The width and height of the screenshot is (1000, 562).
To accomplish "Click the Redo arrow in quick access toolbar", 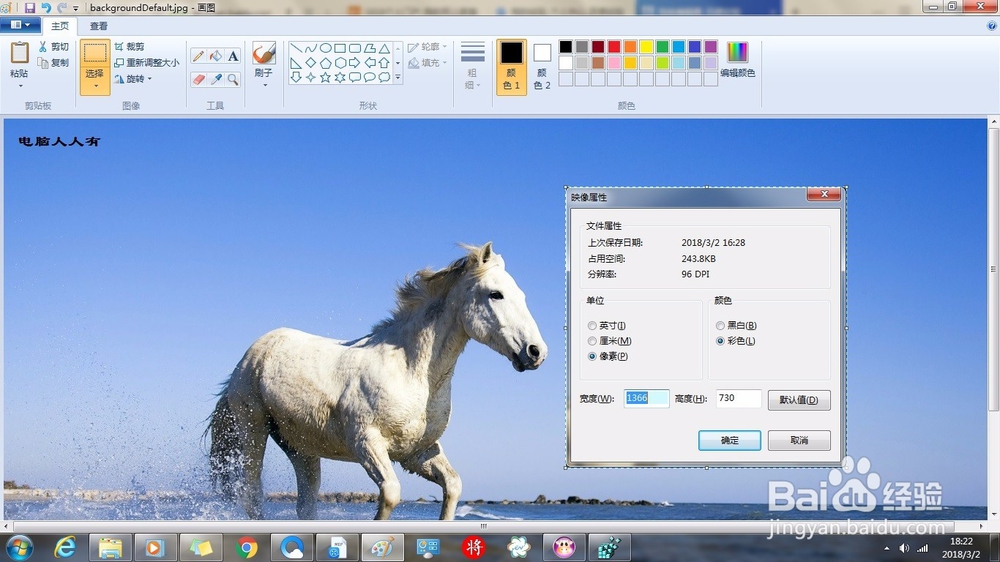I will tap(62, 8).
